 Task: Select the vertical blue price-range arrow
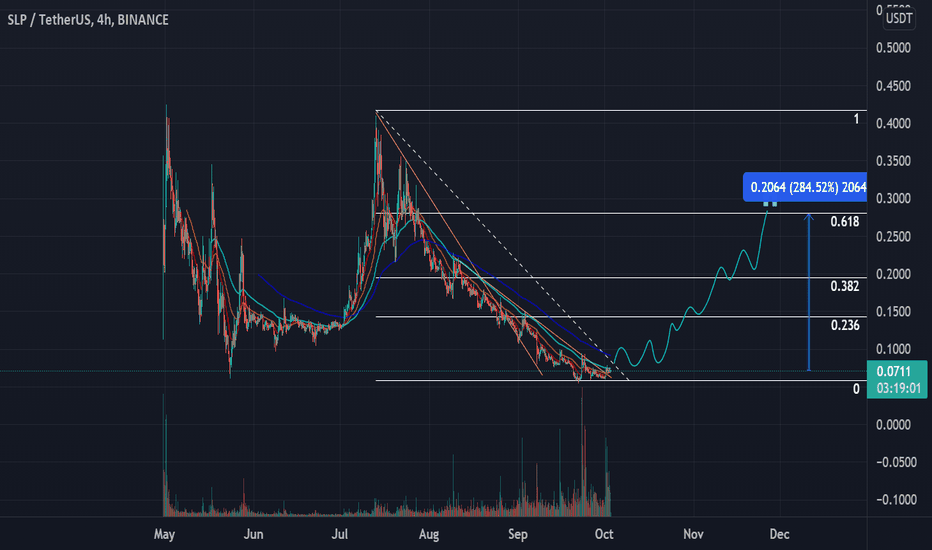pyautogui.click(x=808, y=292)
